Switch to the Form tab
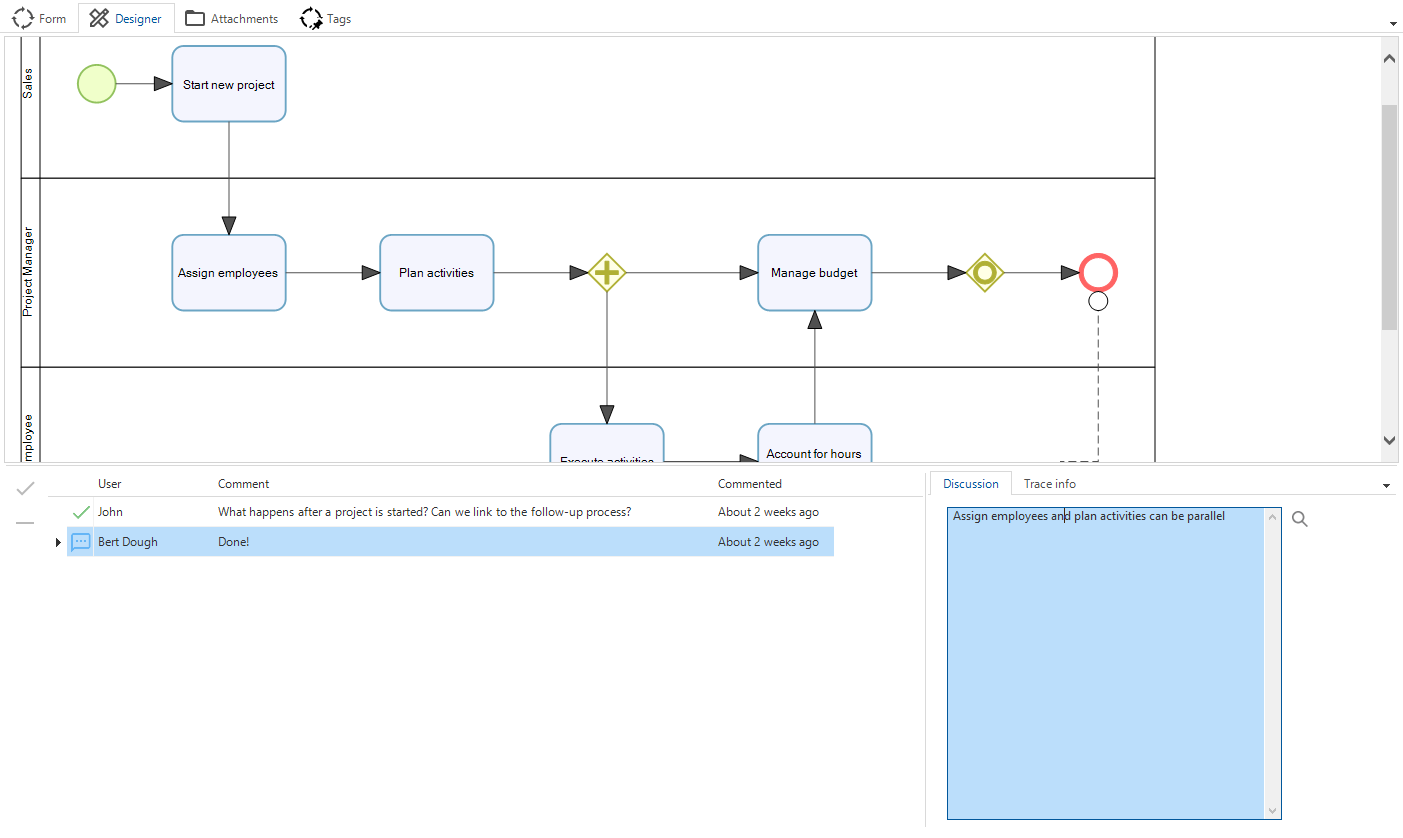 pos(40,18)
